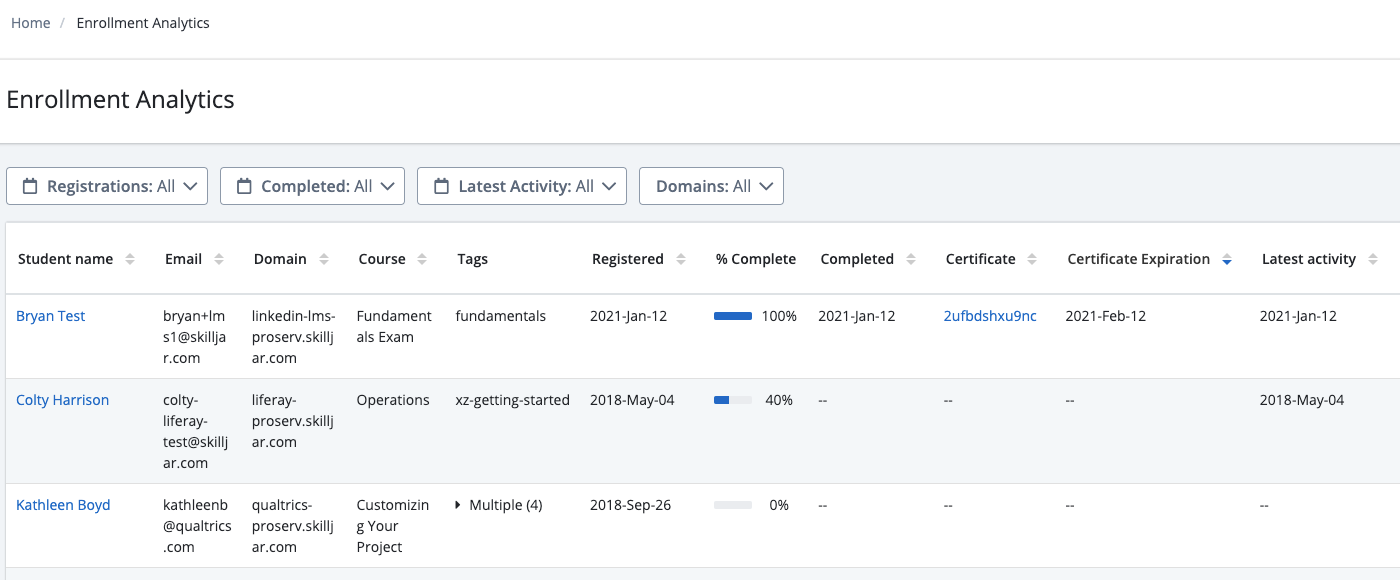Open Bryan Test student profile
1400x580 pixels.
(x=51, y=316)
